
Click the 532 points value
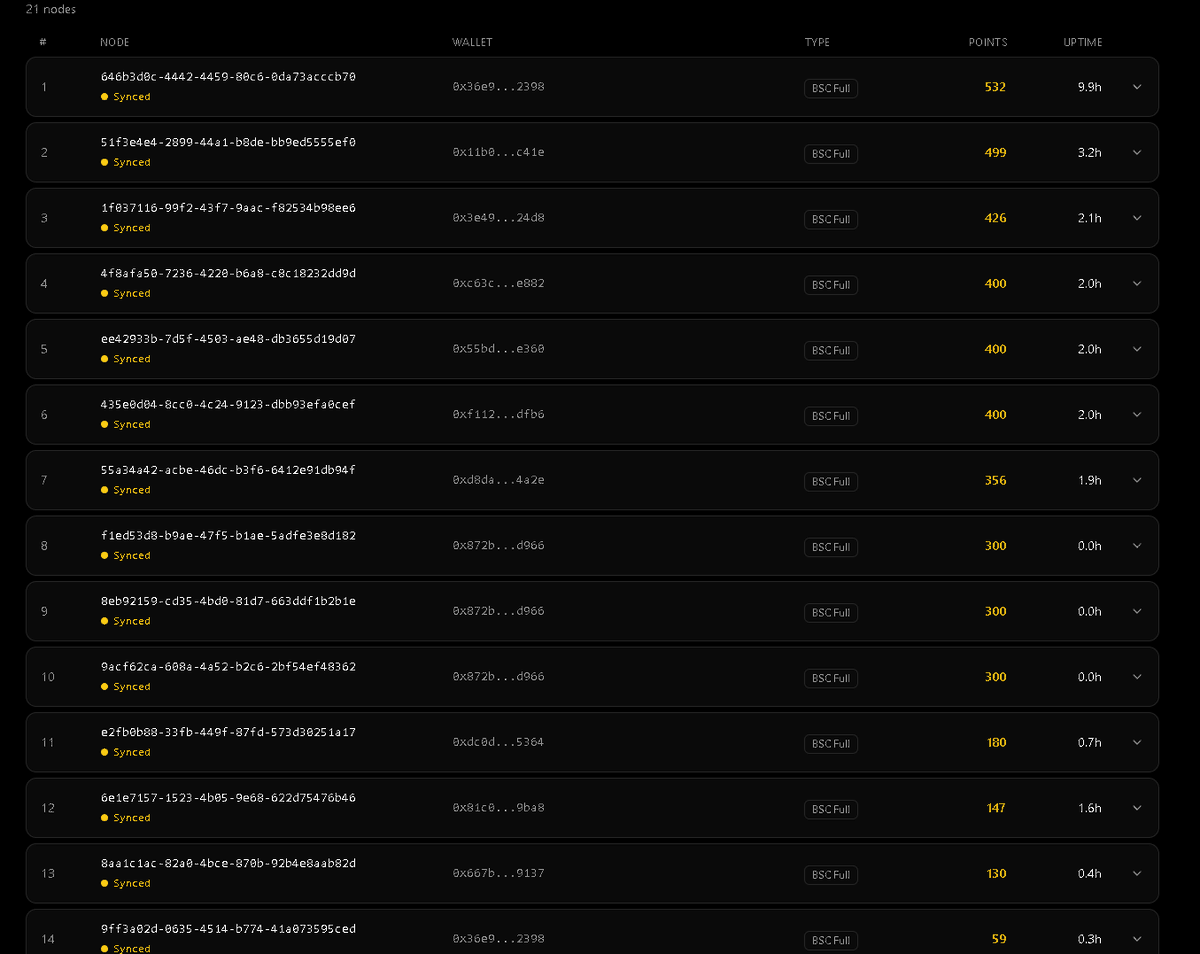[995, 87]
